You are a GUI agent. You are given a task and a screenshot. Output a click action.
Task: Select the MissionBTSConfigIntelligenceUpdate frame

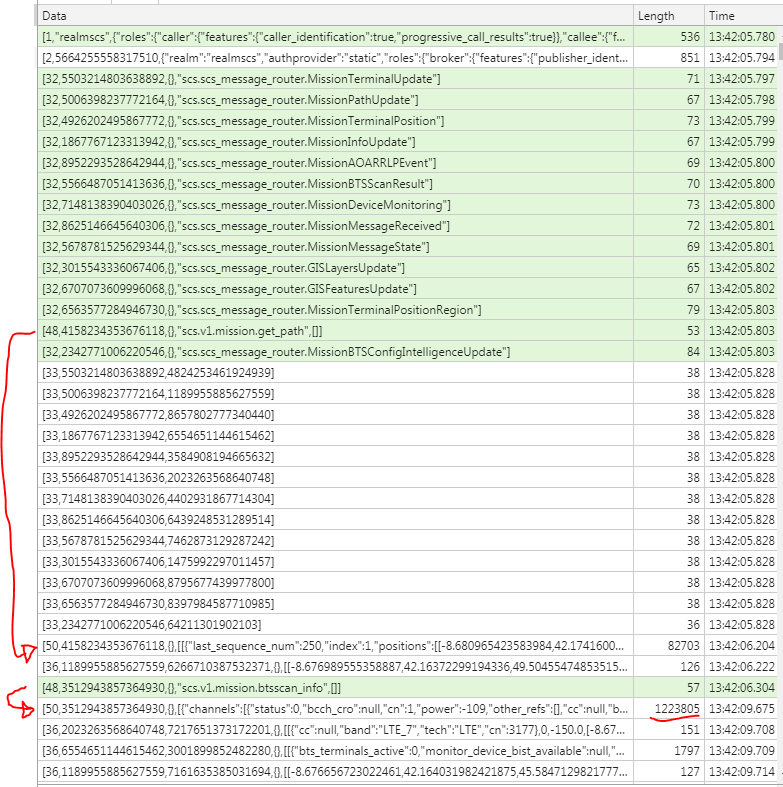point(407,352)
